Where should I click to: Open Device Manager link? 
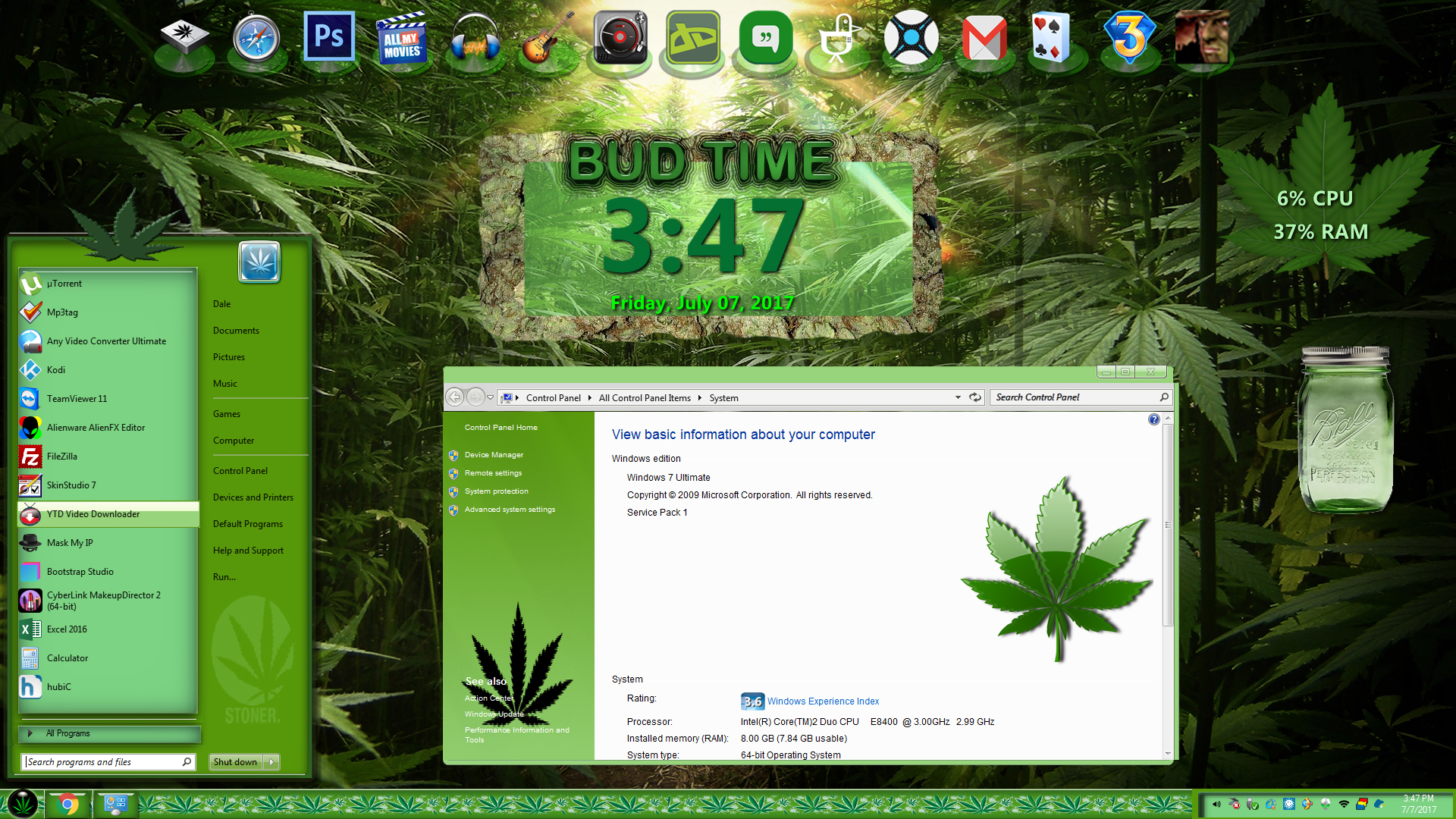tap(494, 455)
